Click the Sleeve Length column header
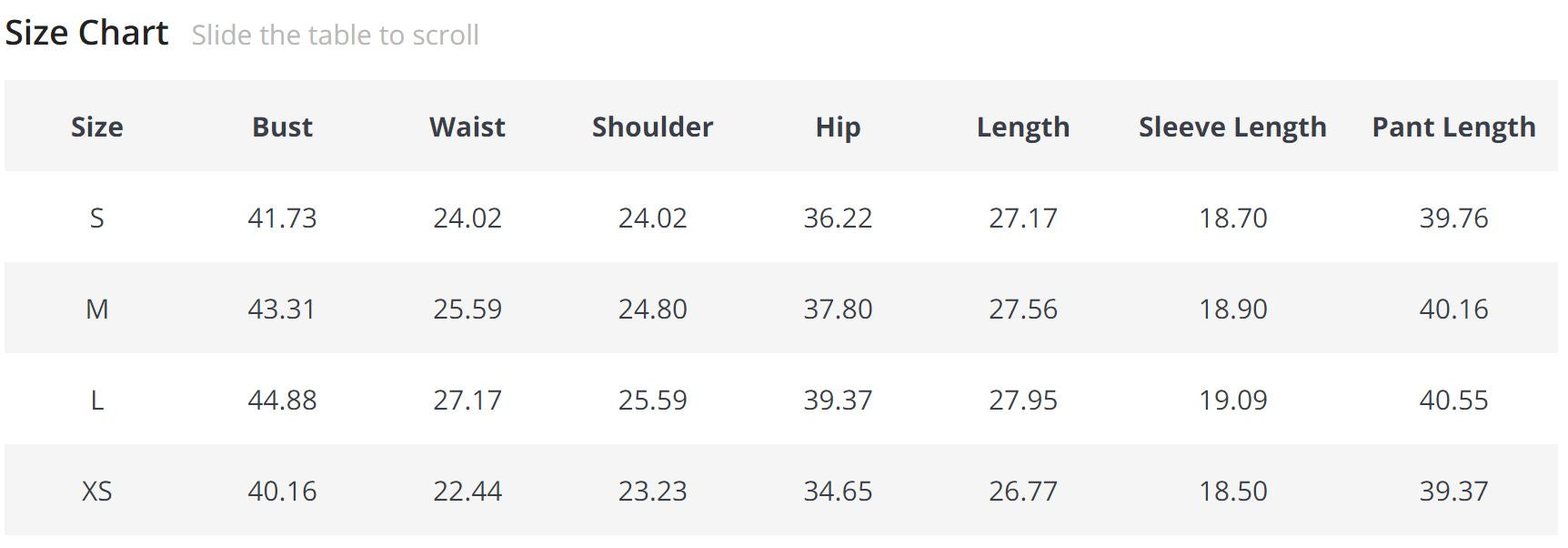Screen dimensions: 1568x548 coord(1232,127)
